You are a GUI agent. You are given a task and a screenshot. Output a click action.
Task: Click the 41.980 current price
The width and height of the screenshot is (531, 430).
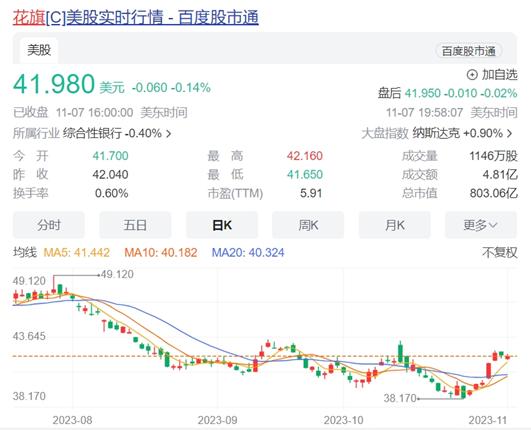coord(54,84)
